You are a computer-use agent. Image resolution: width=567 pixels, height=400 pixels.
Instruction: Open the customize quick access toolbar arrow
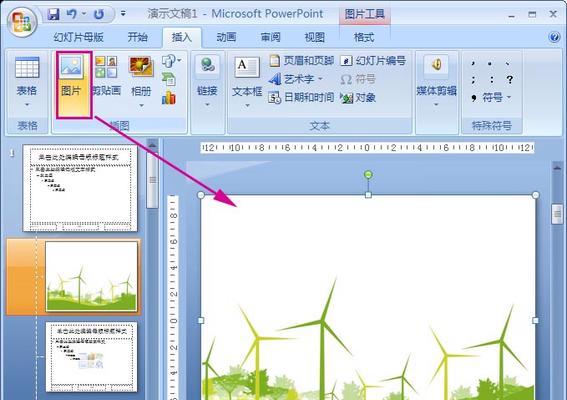point(123,14)
